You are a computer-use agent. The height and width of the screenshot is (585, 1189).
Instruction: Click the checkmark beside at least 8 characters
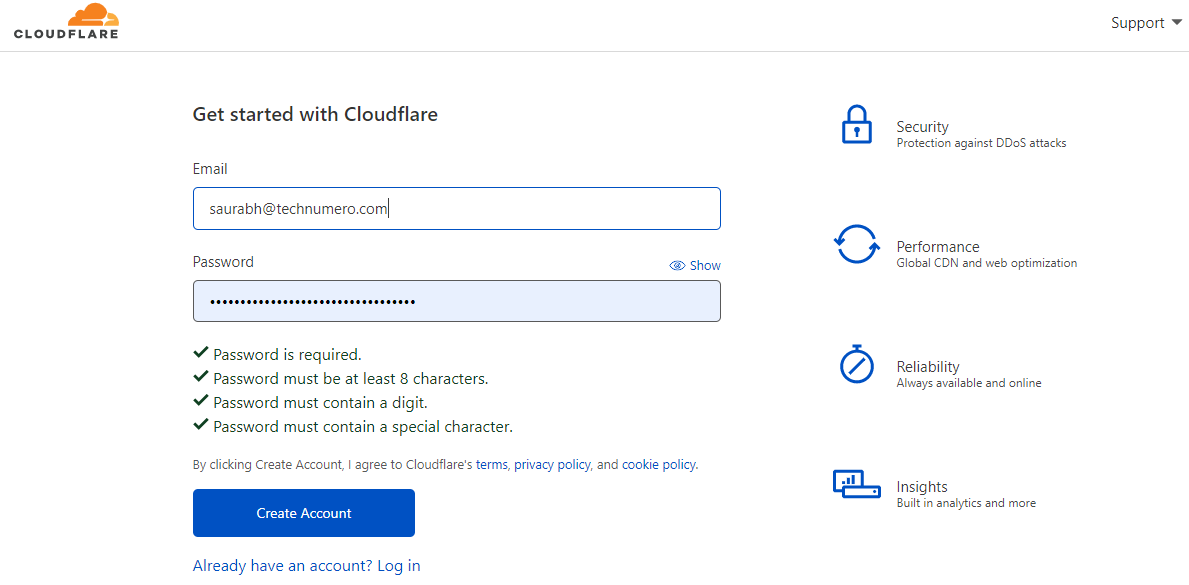click(201, 376)
